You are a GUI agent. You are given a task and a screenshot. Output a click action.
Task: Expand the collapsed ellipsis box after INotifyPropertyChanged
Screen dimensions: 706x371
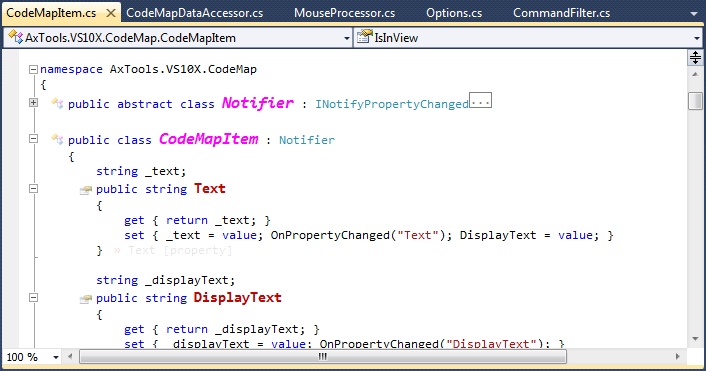point(480,100)
